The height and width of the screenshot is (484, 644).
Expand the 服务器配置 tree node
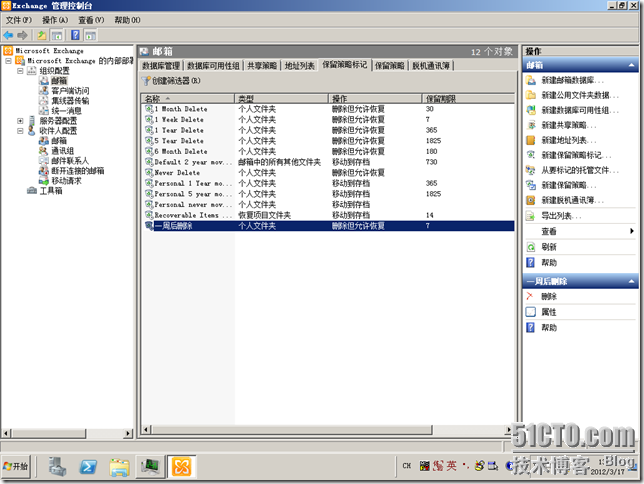coord(22,120)
